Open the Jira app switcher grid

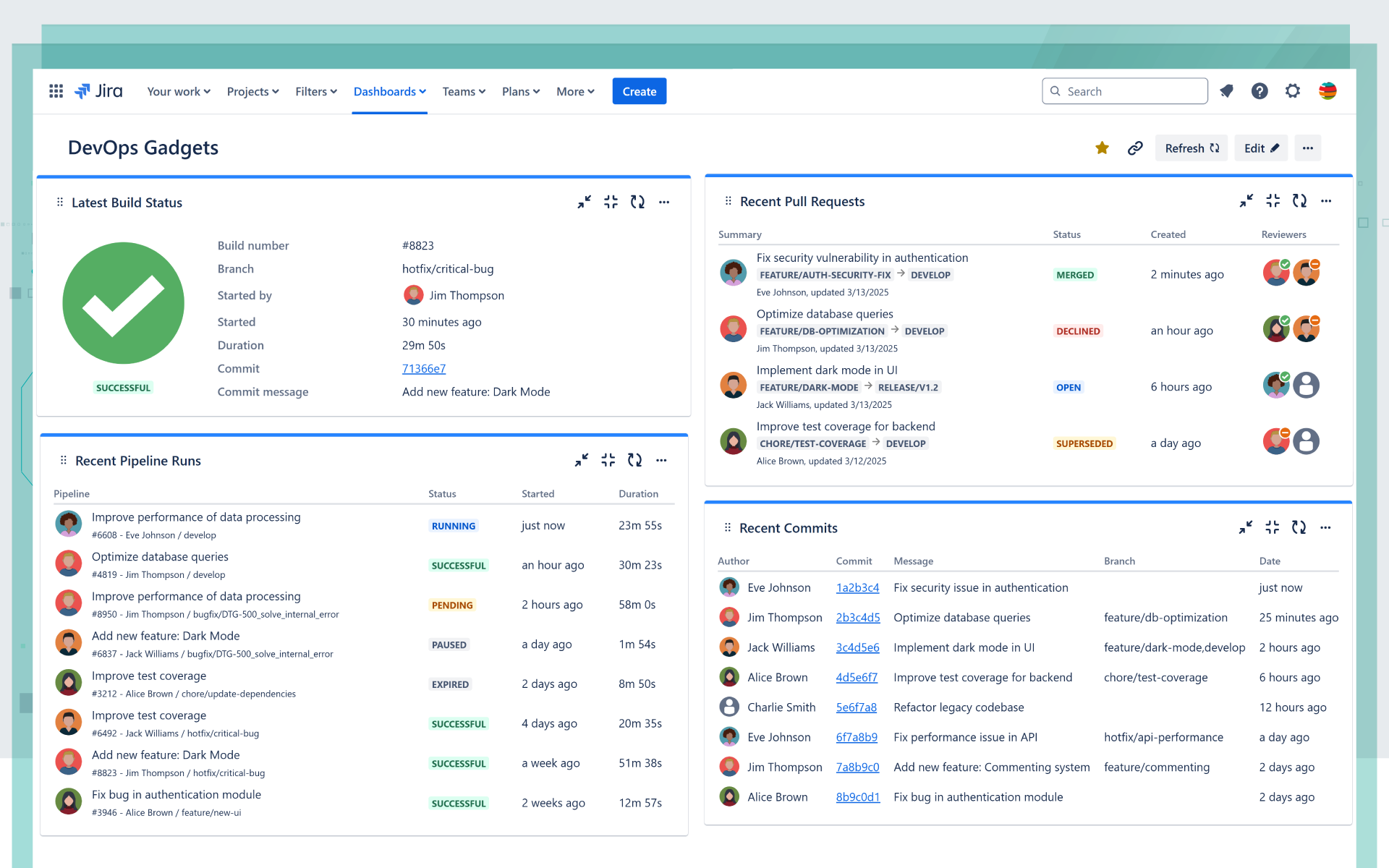[56, 91]
